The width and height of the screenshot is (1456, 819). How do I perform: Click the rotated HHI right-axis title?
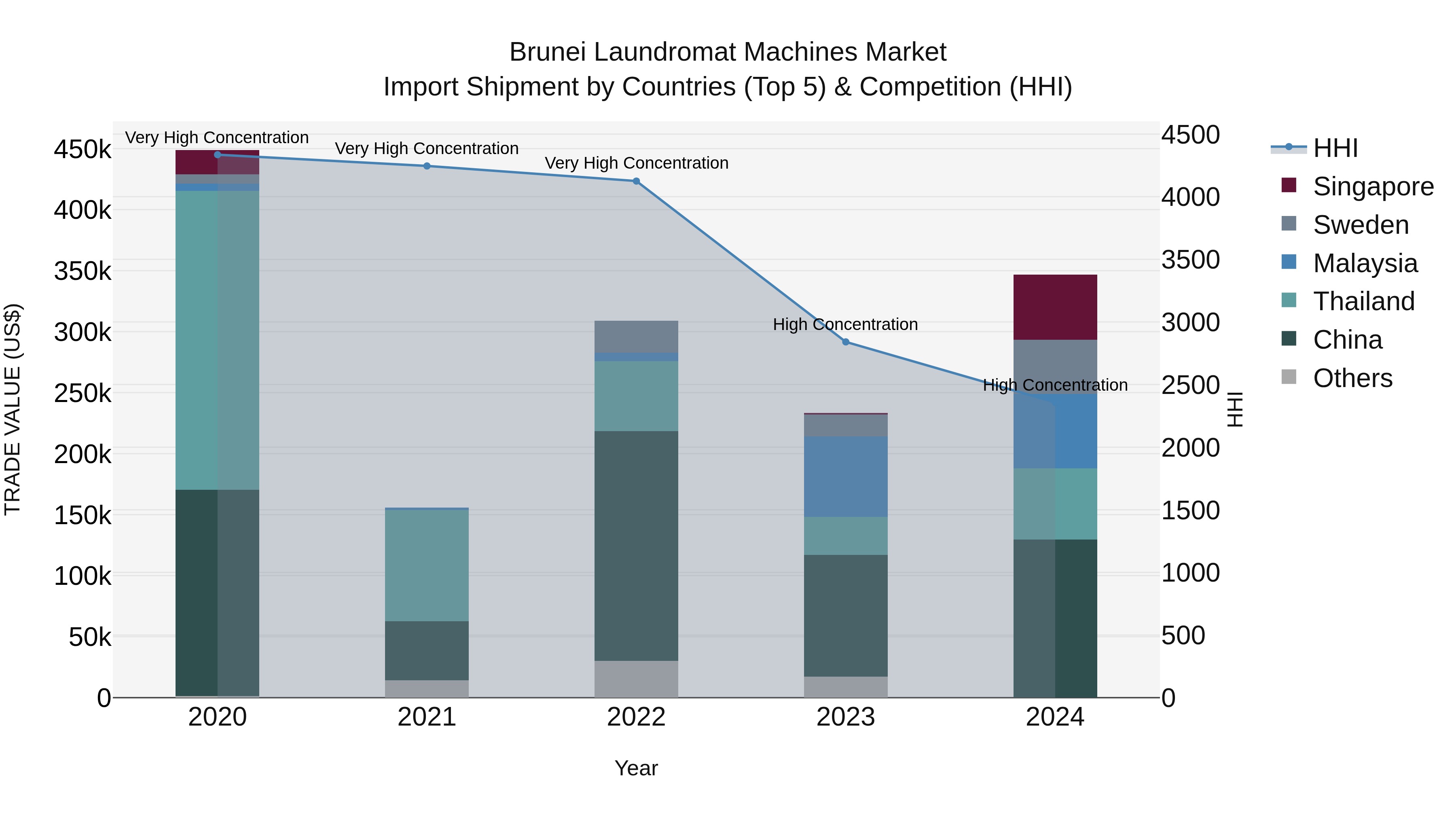tap(1235, 409)
